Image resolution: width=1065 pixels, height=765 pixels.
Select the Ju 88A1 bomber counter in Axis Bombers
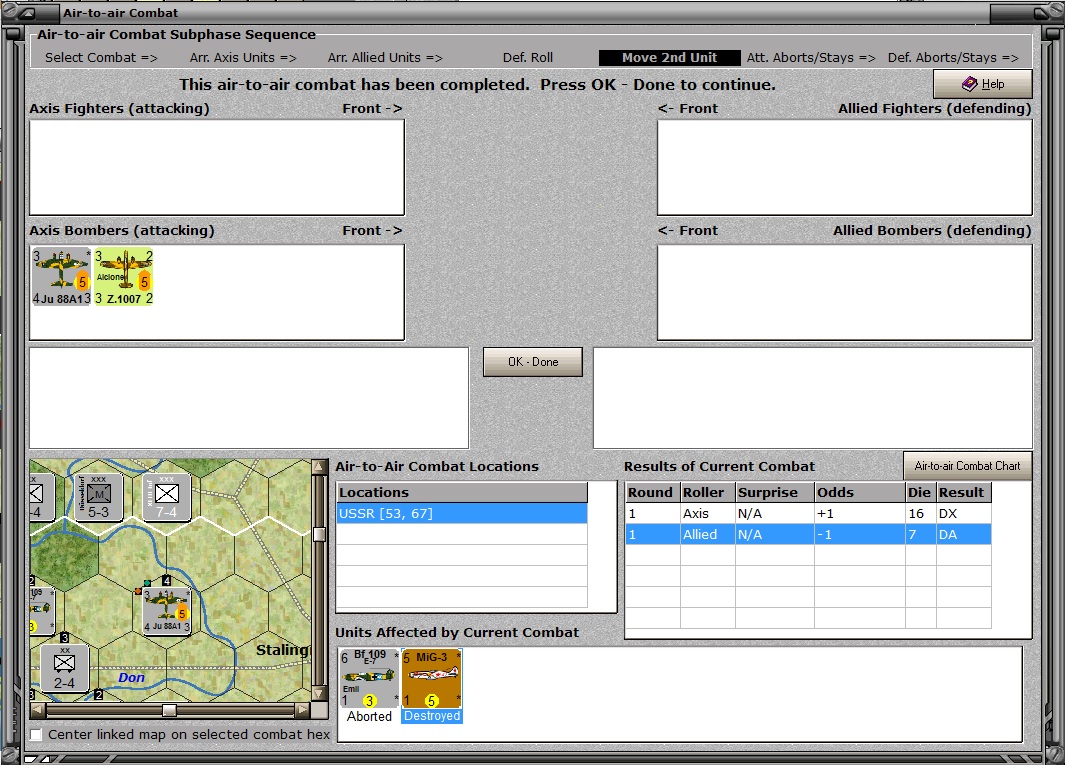point(61,277)
